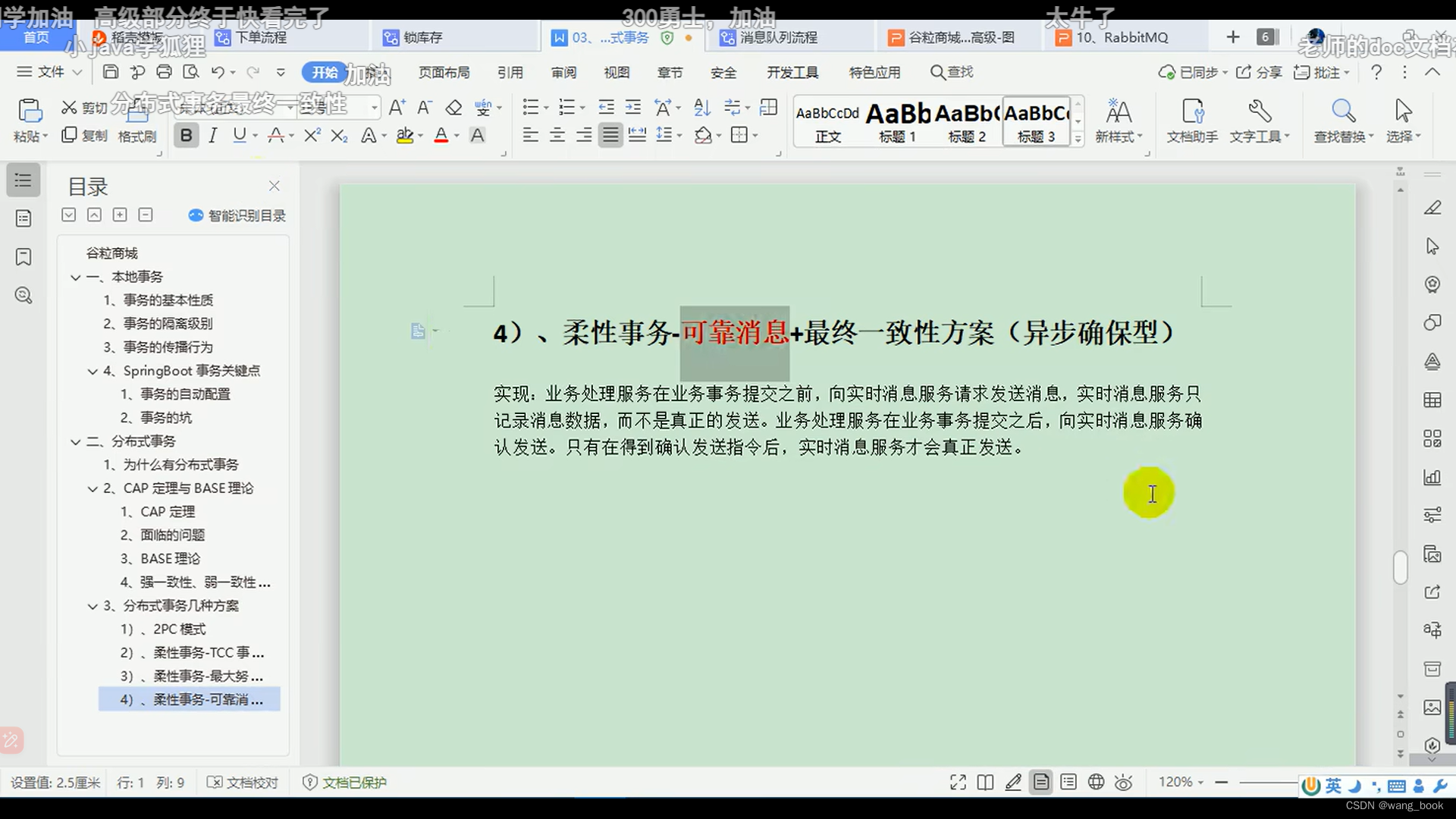Screen dimensions: 1456x819
Task: Click the Bold formatting icon
Action: click(186, 135)
